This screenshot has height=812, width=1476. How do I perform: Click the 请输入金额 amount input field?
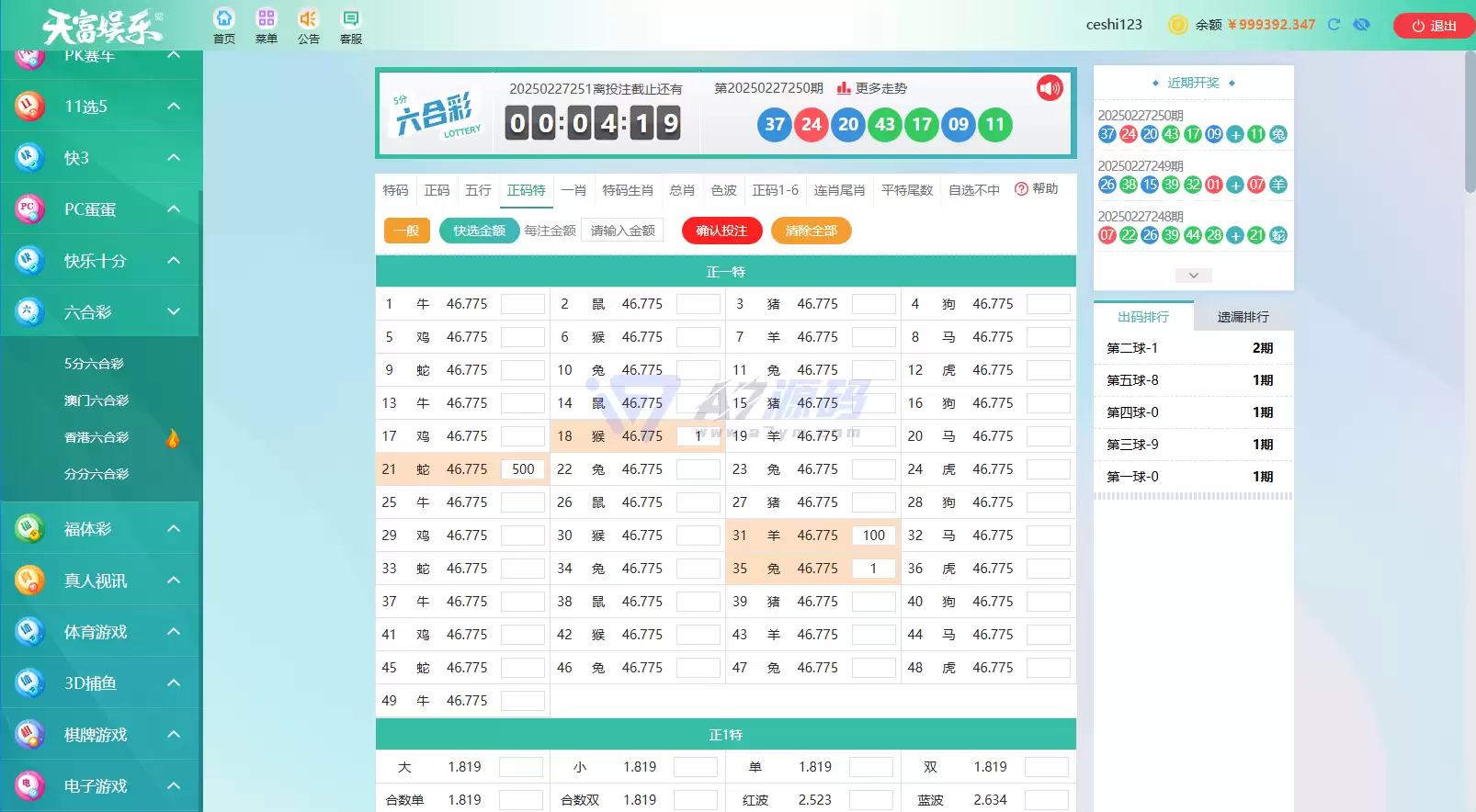tap(623, 231)
